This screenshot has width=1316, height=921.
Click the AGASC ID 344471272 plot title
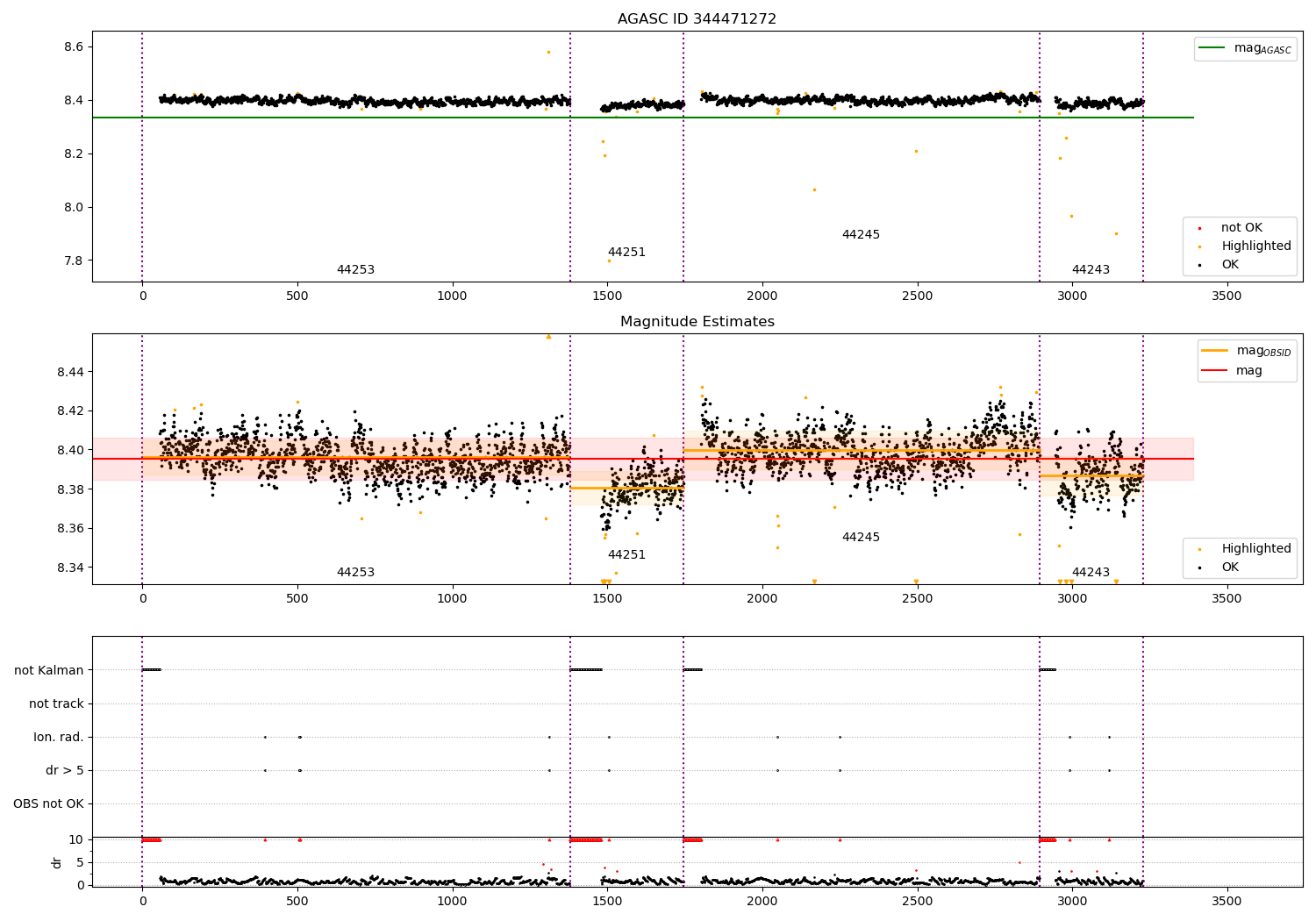tap(697, 19)
